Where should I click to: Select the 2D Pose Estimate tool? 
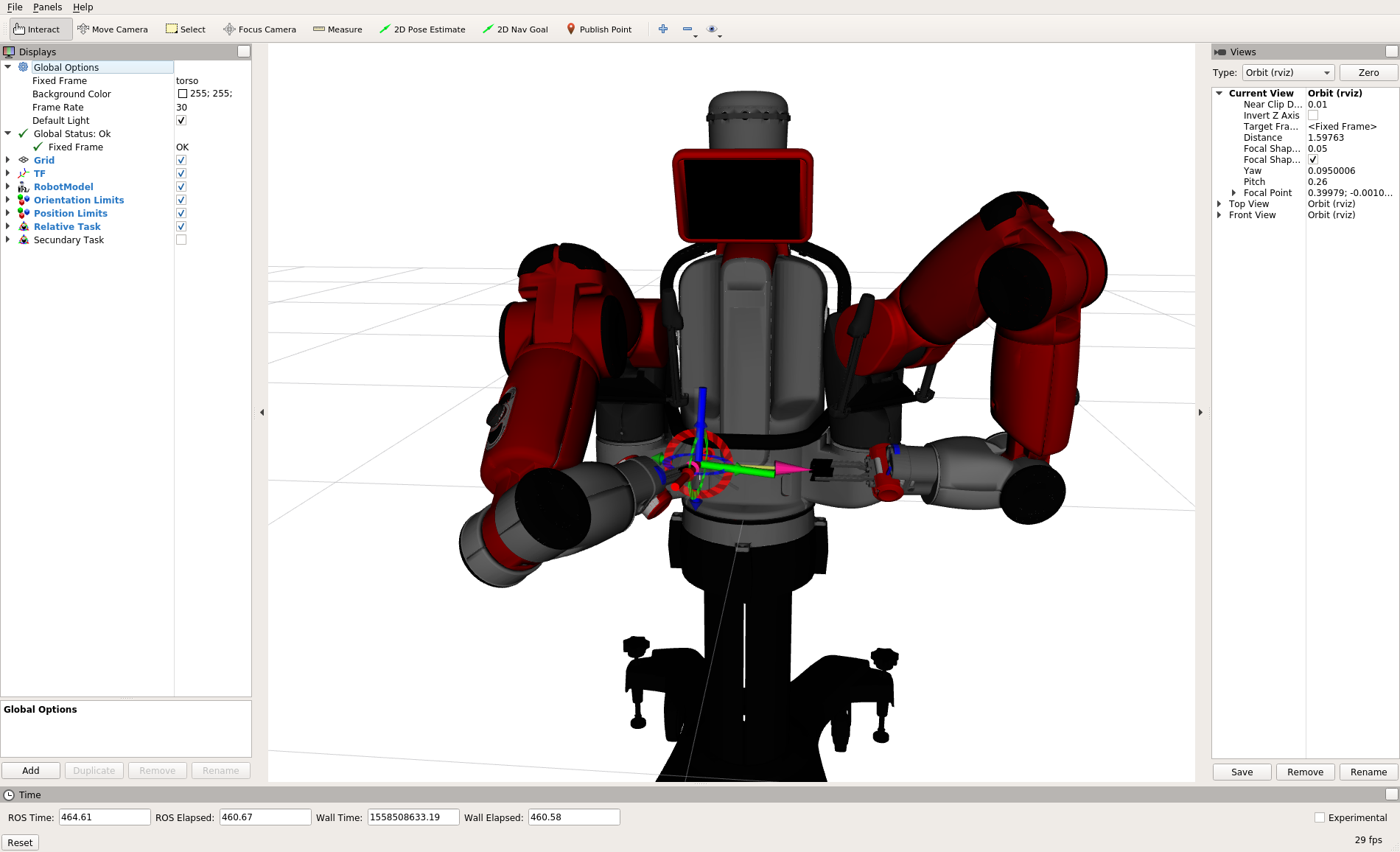[x=422, y=29]
